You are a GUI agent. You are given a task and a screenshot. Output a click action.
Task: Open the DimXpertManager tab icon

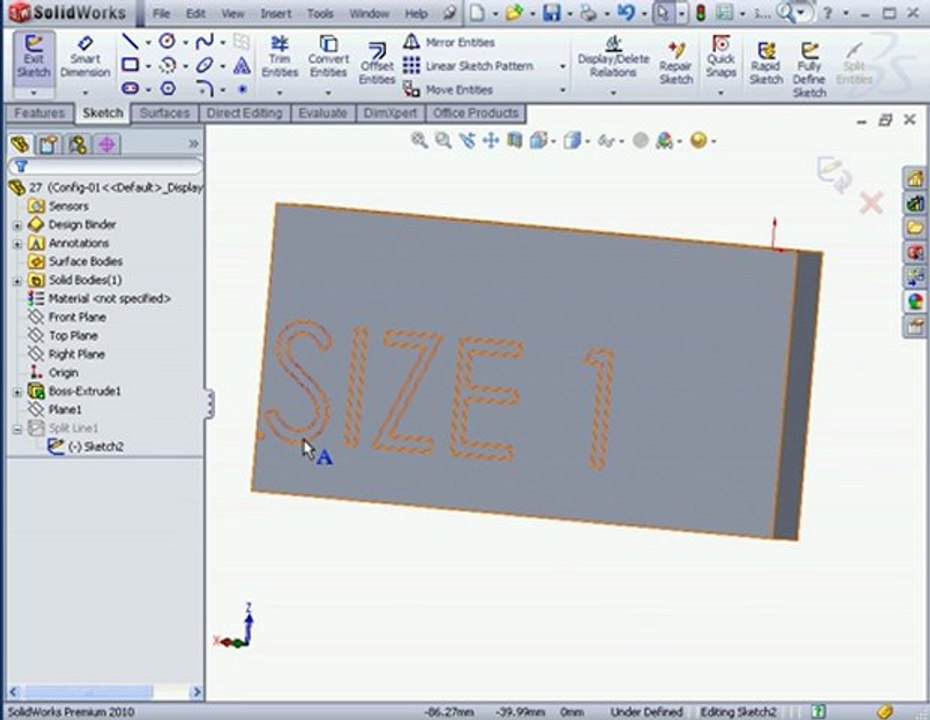pyautogui.click(x=107, y=144)
